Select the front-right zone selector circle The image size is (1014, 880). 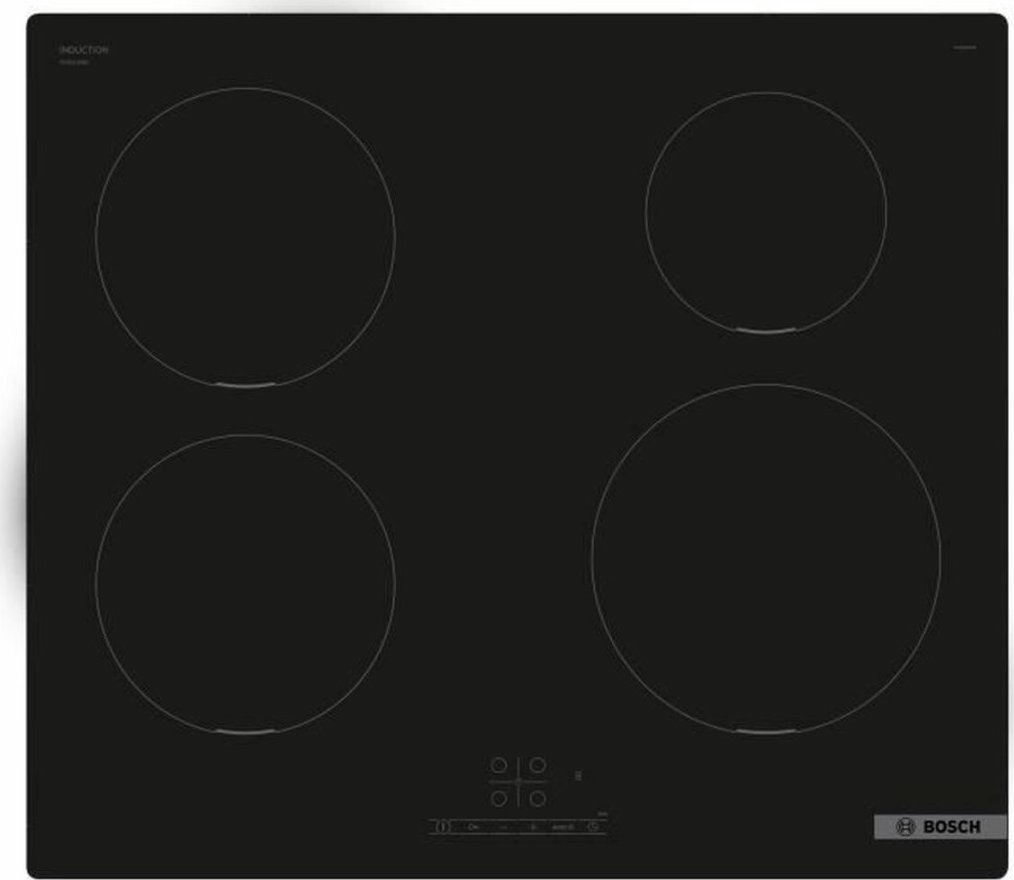tap(537, 799)
